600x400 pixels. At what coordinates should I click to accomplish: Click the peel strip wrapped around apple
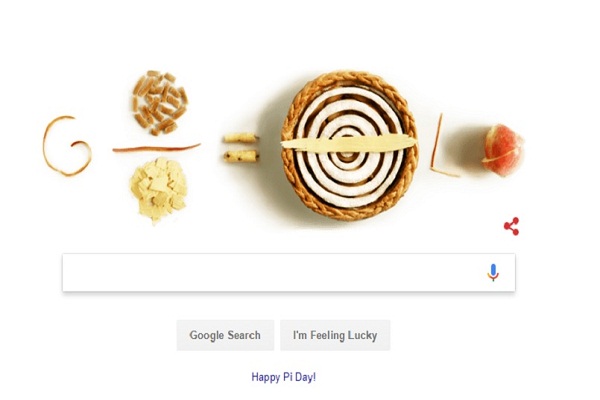point(501,155)
